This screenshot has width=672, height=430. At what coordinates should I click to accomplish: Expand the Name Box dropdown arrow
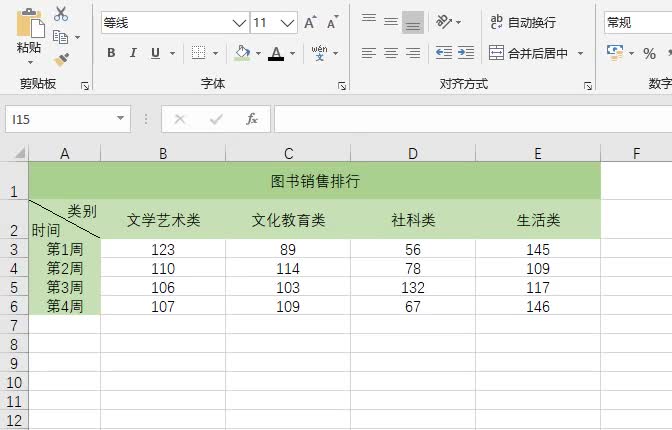pyautogui.click(x=121, y=119)
